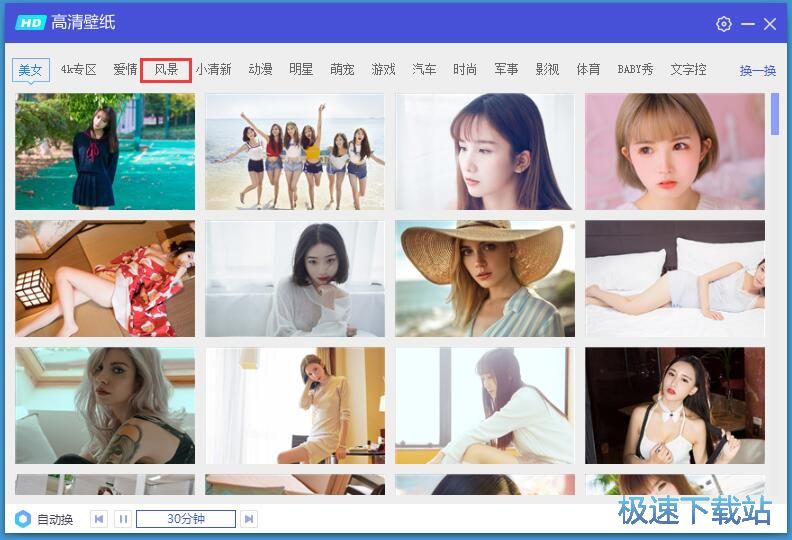Pick the white collar dark room wallpaper
Viewport: 792px width, 540px height.
pos(675,406)
